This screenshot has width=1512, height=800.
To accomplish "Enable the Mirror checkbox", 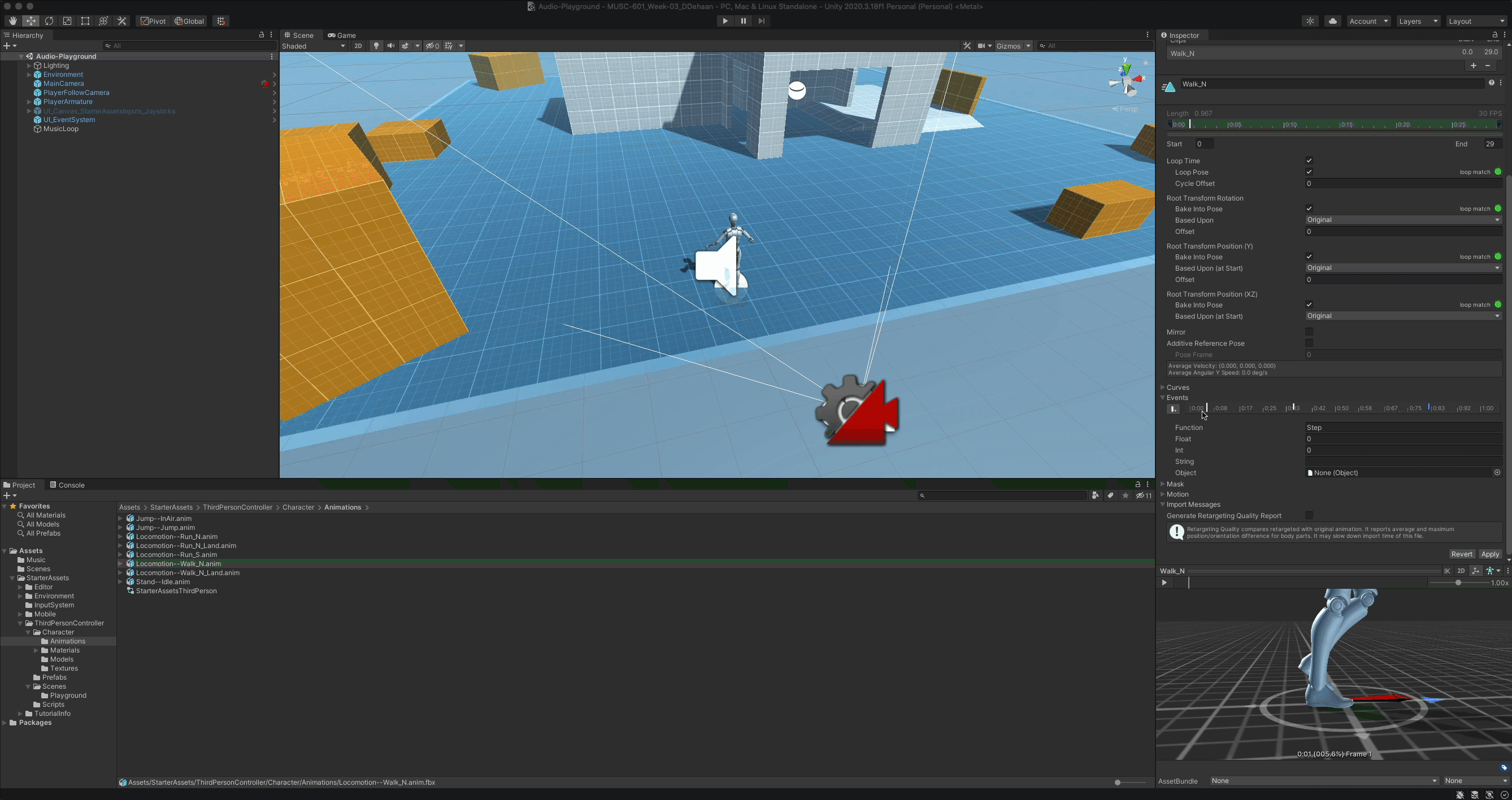I will (1309, 332).
